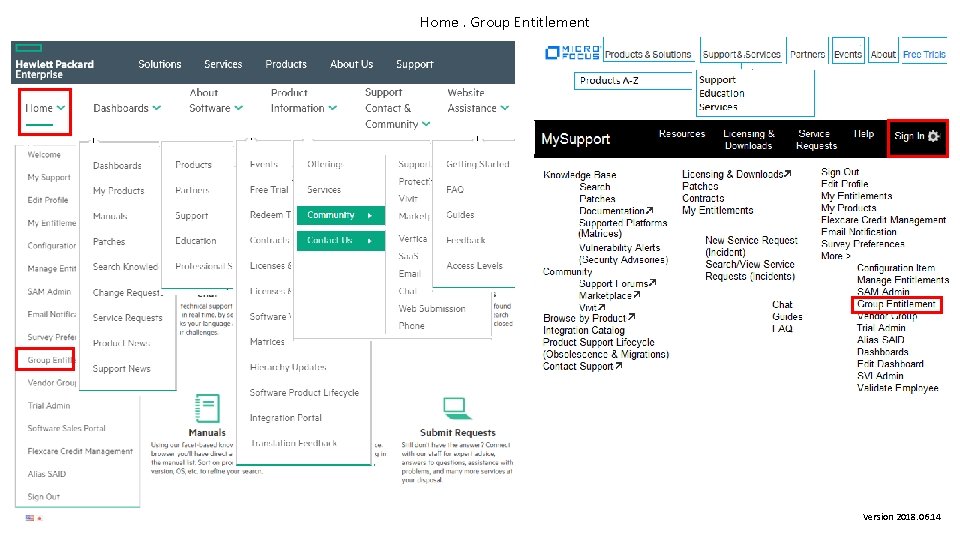Click Contact Support link
Screen dimensions: 960x540
click(x=578, y=367)
